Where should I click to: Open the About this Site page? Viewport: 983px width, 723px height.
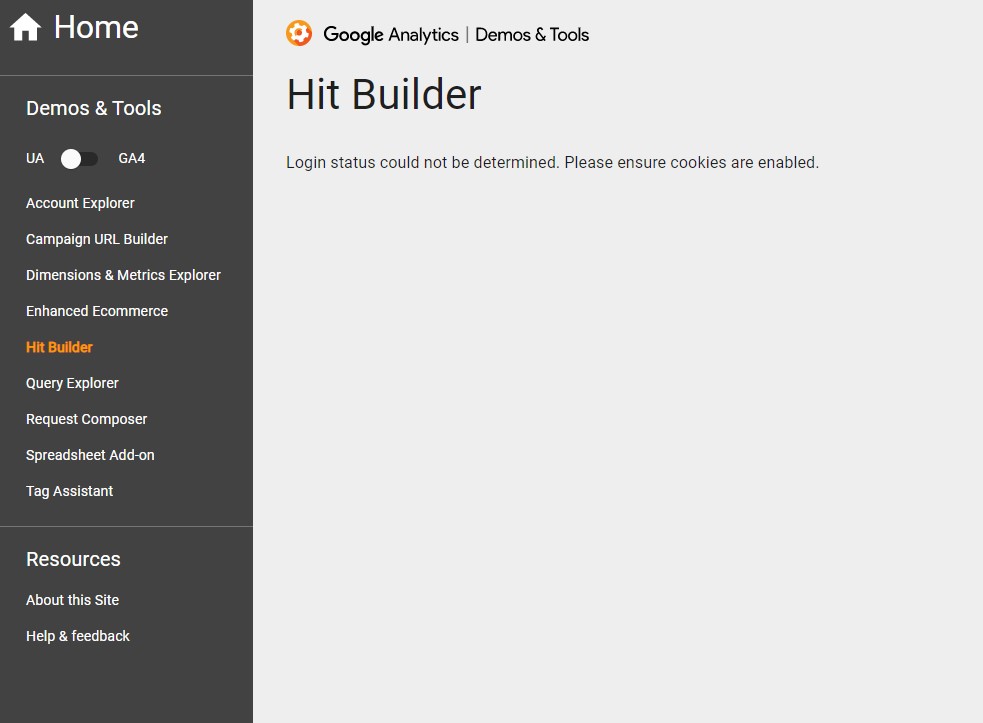click(72, 600)
